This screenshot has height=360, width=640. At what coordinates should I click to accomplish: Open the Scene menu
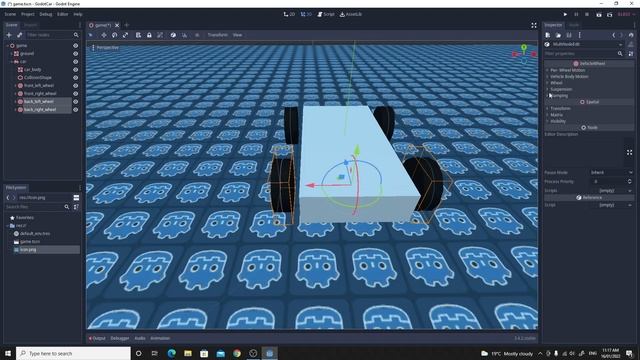click(x=10, y=14)
